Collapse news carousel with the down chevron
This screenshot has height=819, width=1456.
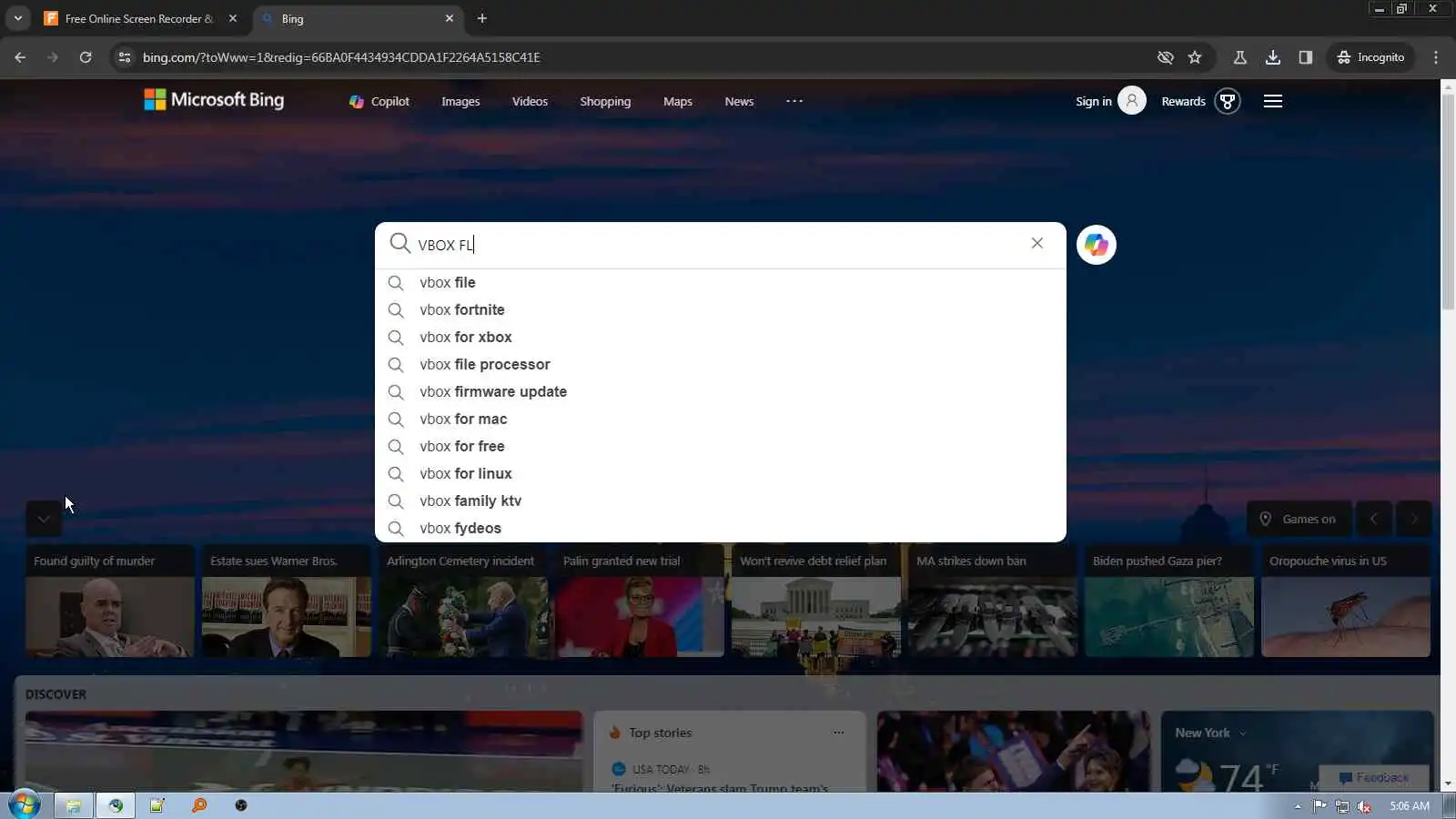(x=44, y=519)
